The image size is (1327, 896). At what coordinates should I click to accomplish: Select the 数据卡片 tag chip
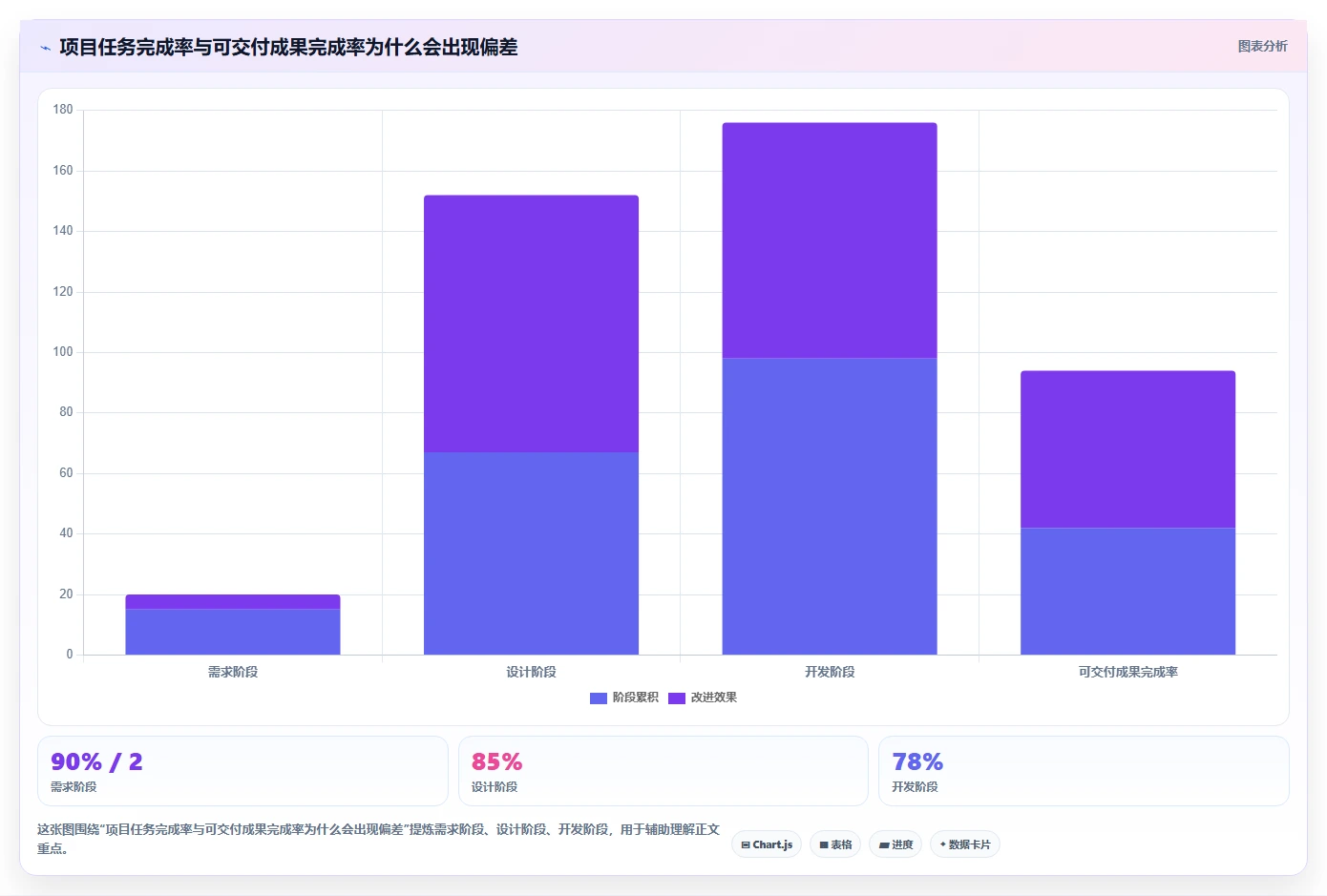coord(965,844)
